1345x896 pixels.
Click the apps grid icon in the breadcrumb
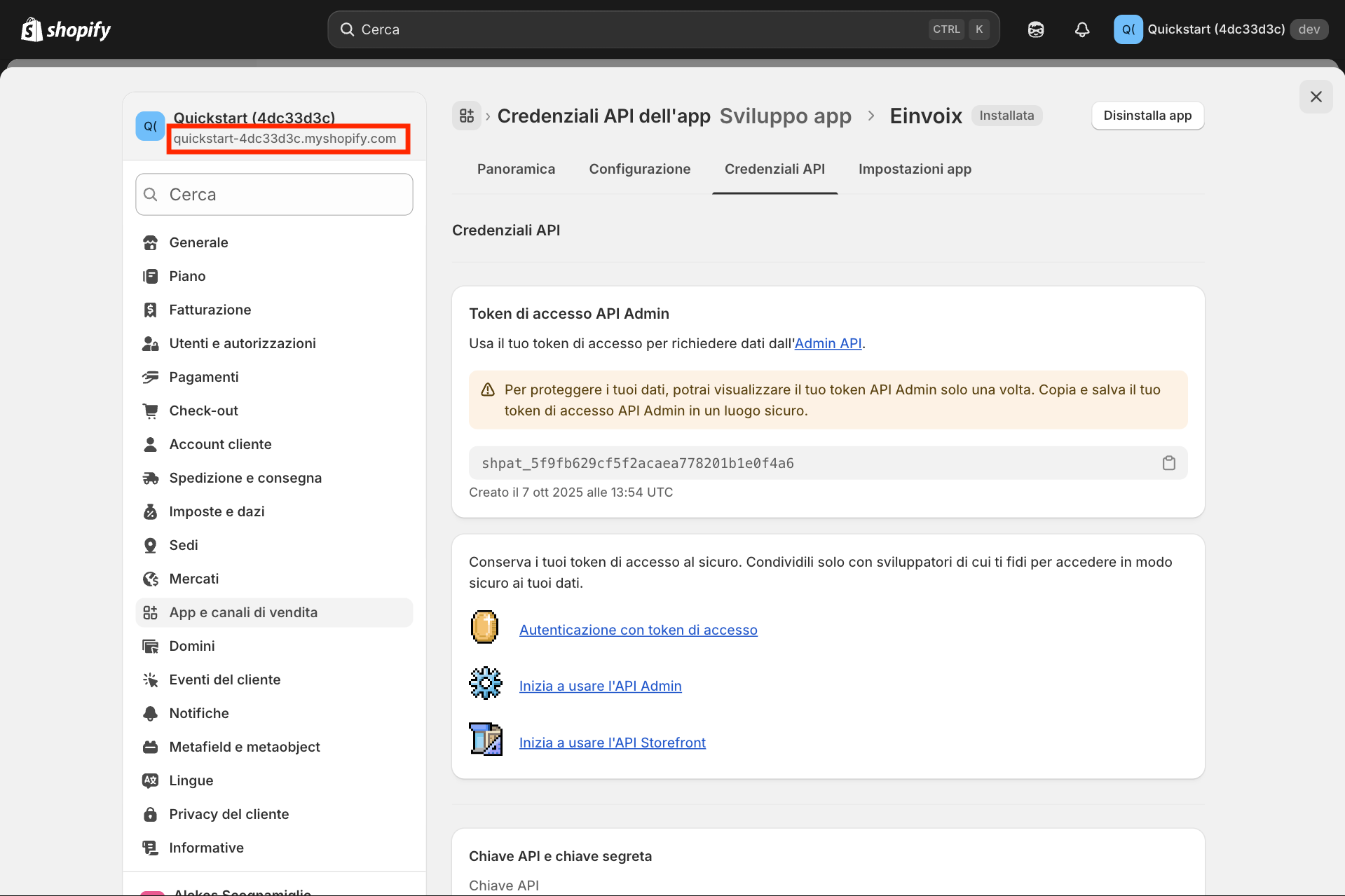466,116
